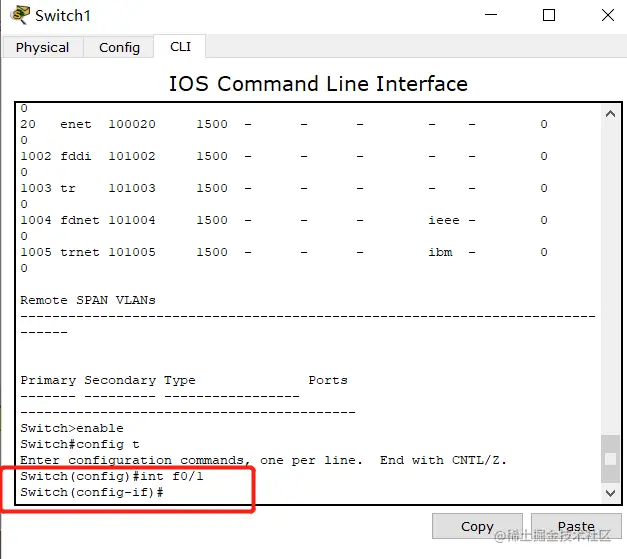Select the CLI tab

[180, 47]
